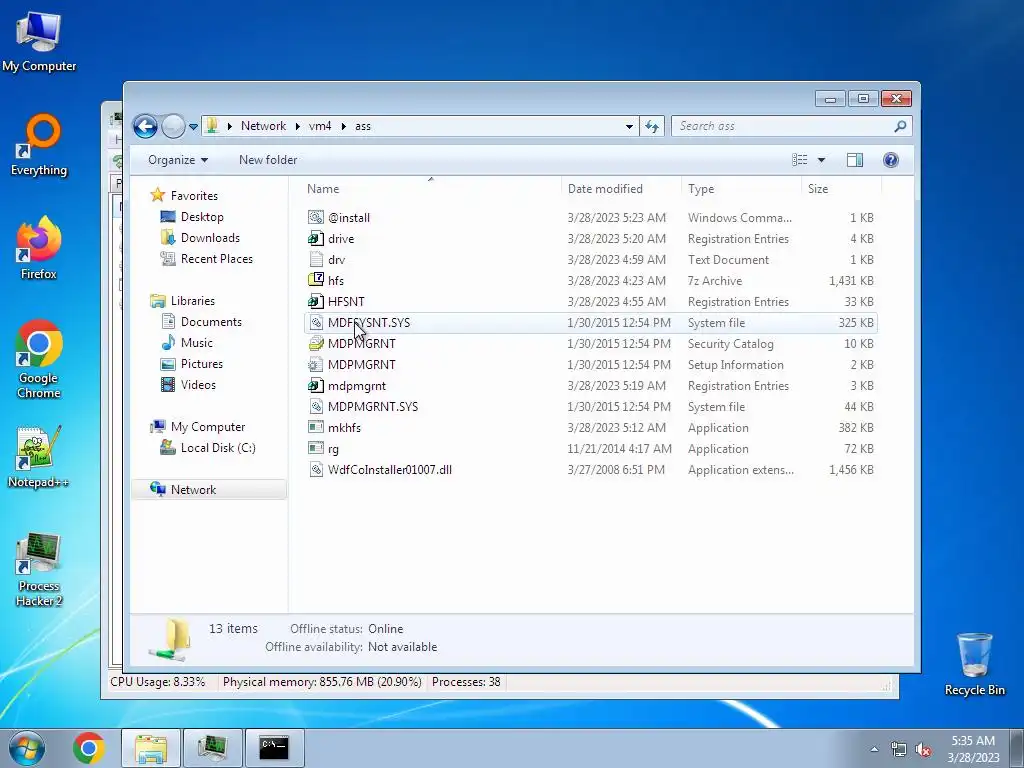1024x768 pixels.
Task: Expand the address bar history dropdown
Action: [629, 127]
